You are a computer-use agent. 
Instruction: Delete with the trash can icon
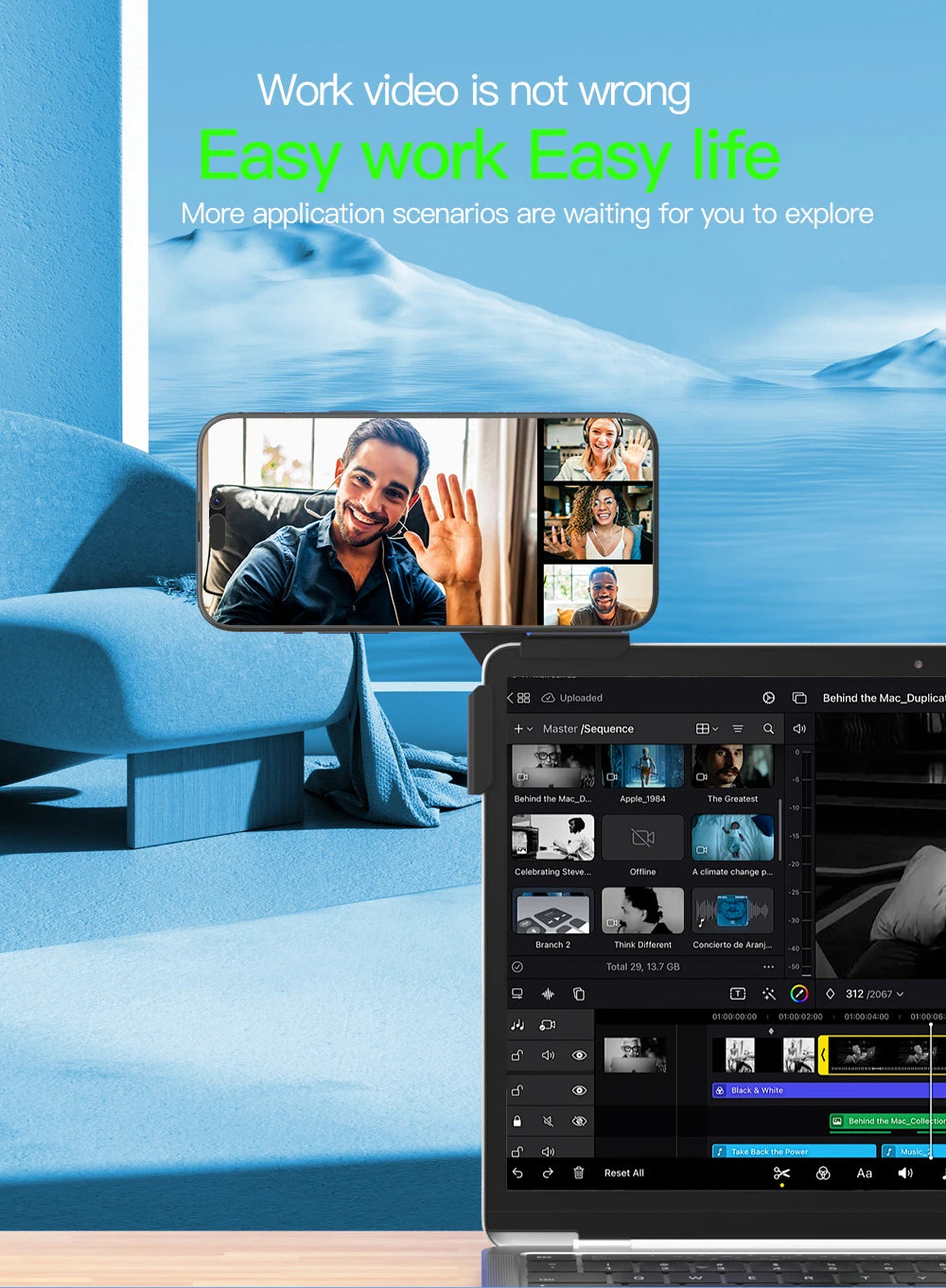(579, 1174)
